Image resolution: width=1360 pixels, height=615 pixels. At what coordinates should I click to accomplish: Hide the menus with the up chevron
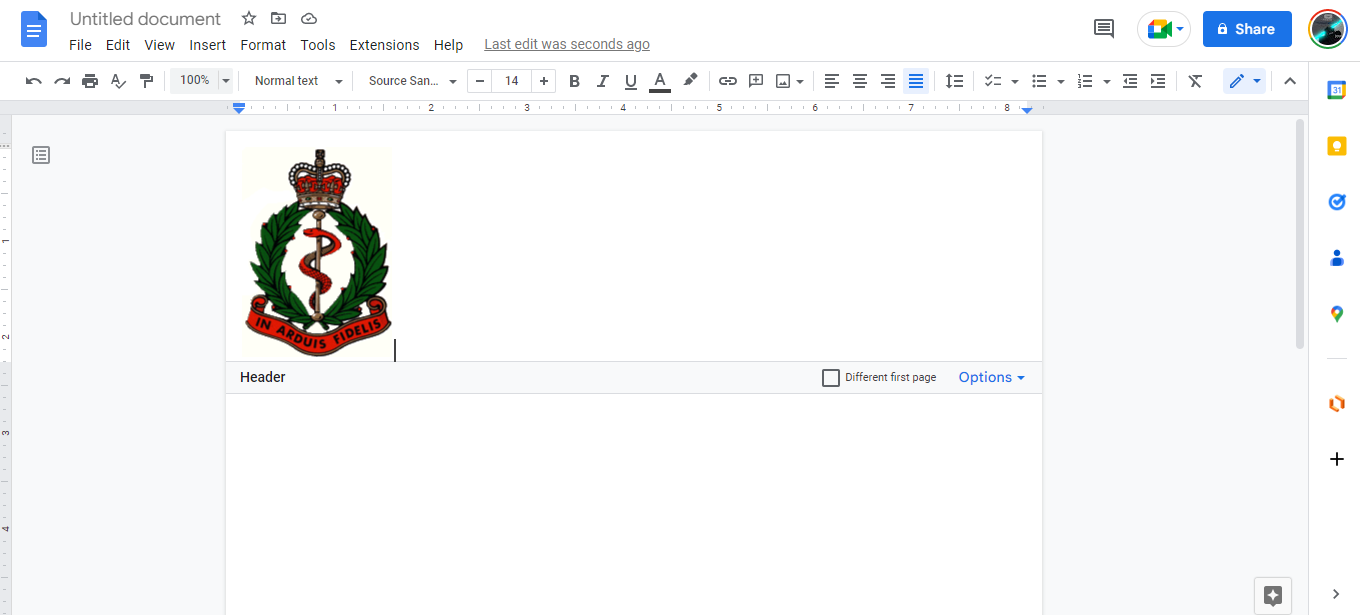1290,81
